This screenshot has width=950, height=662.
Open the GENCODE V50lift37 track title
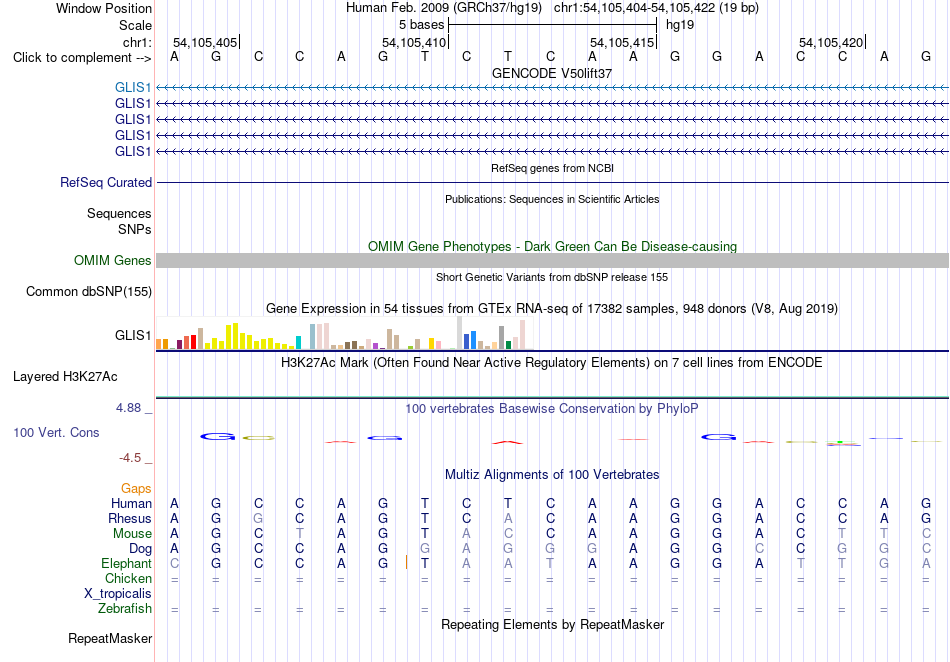point(552,73)
